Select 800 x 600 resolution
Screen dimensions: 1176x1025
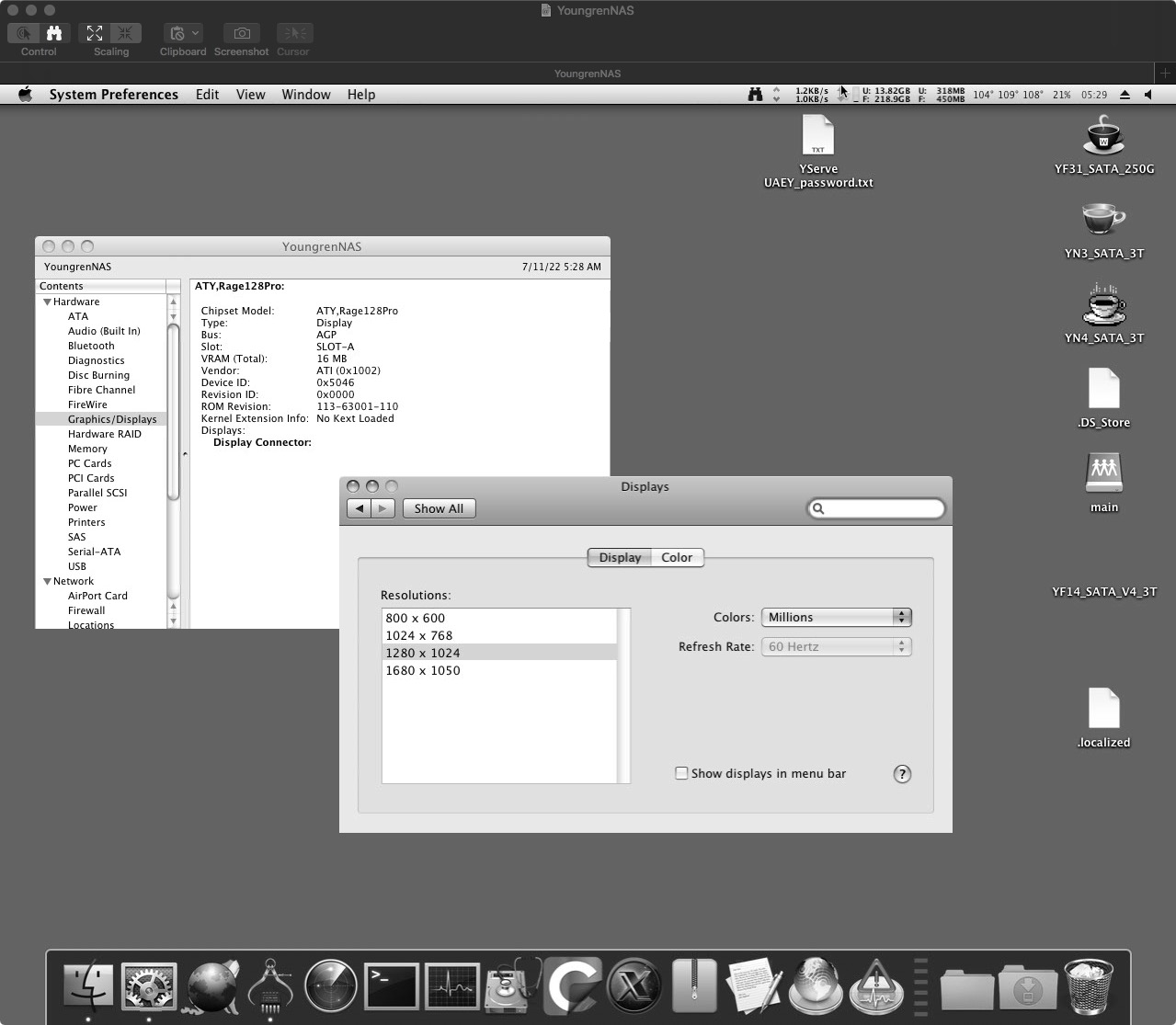click(x=499, y=618)
